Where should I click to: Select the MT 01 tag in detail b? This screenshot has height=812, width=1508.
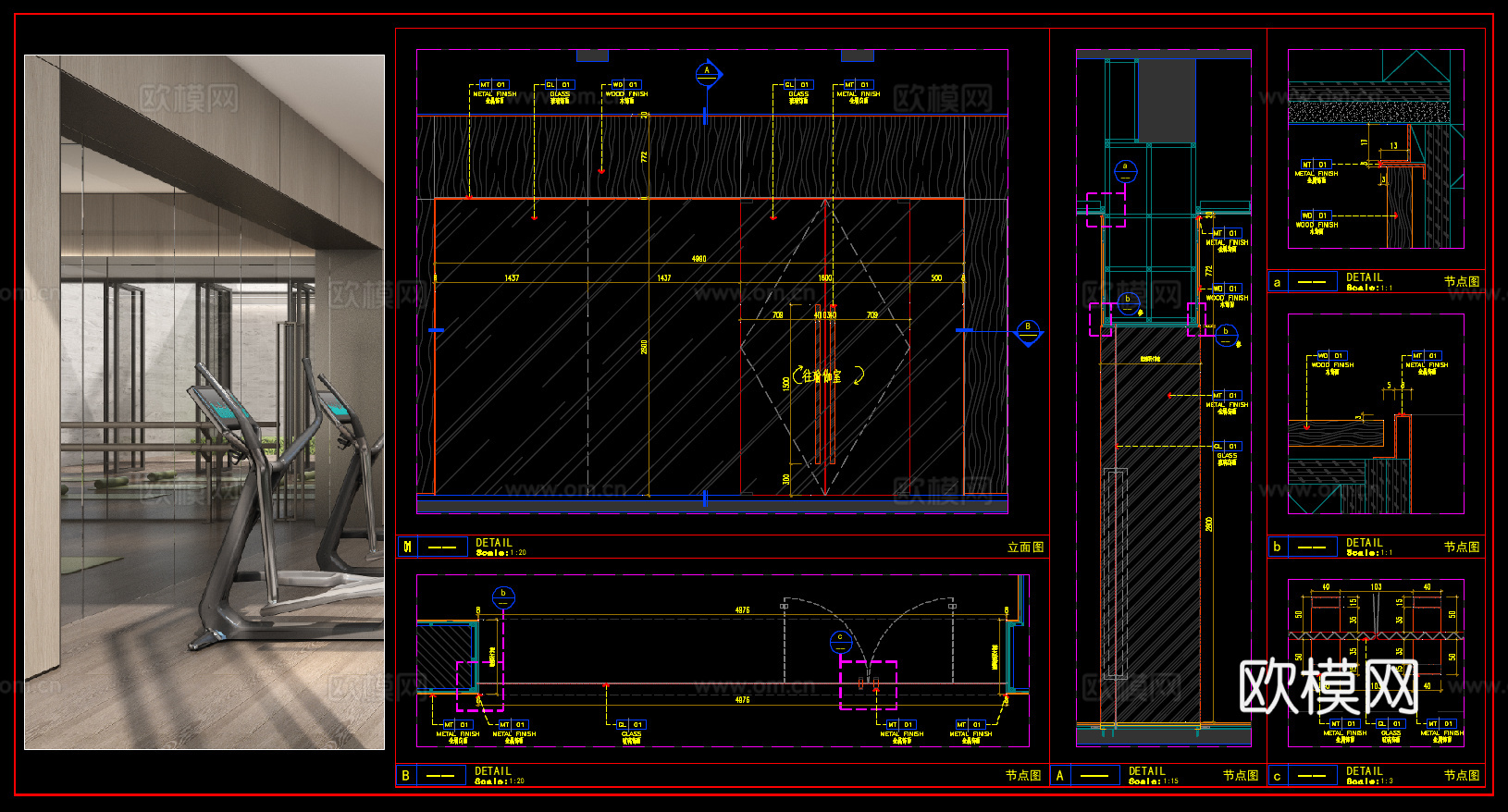[1426, 356]
